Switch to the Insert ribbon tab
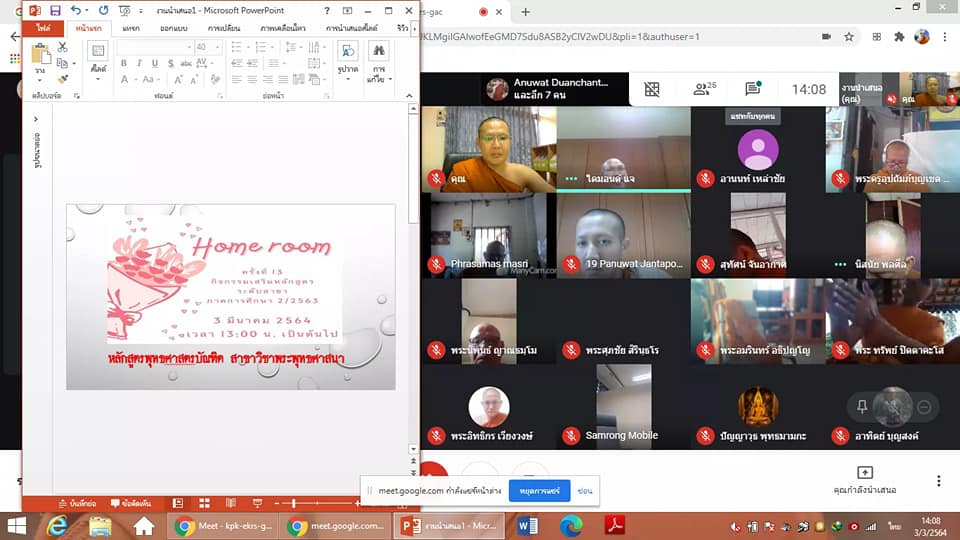 pos(130,28)
